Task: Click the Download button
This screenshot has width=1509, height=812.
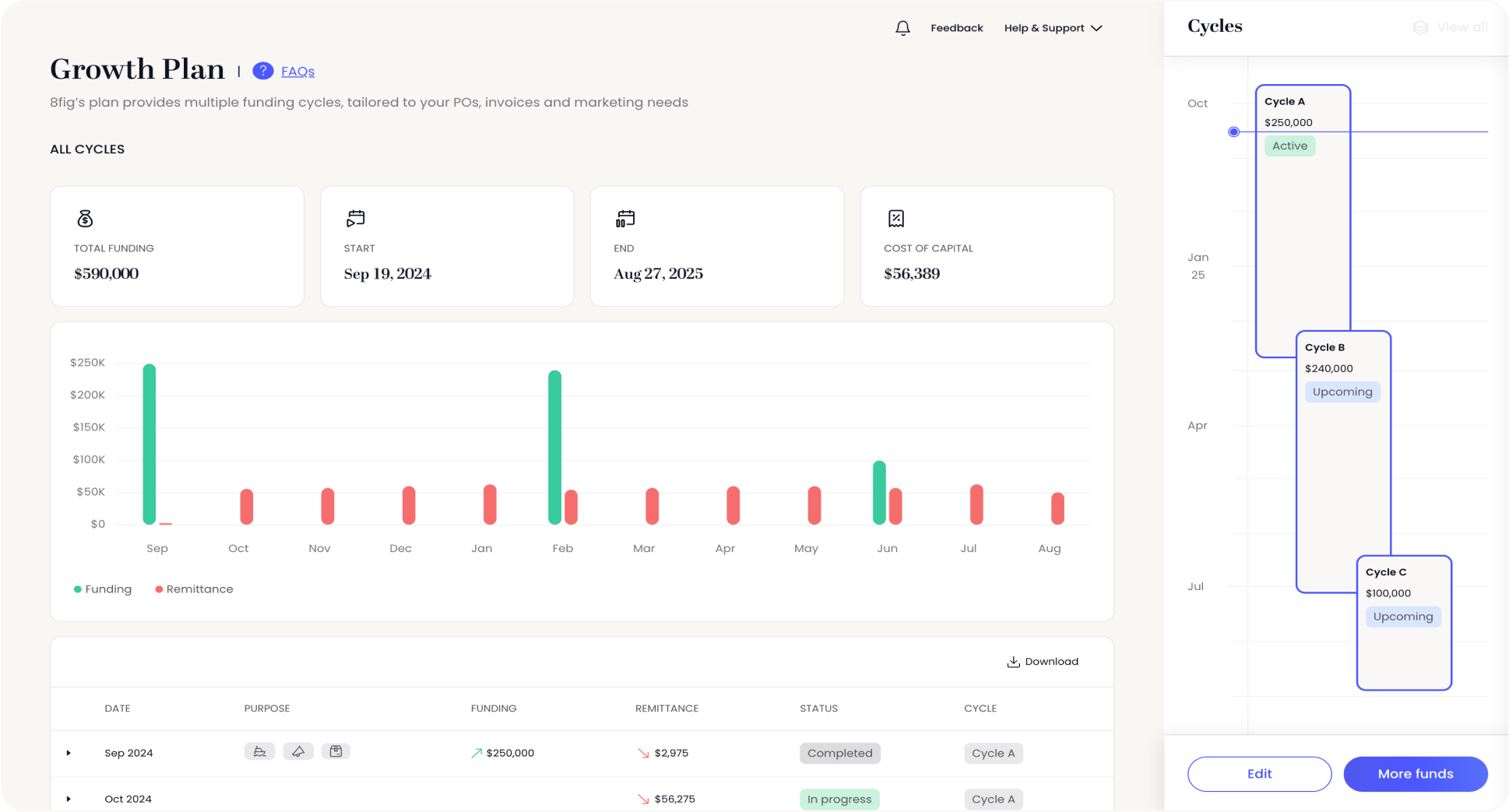Action: click(1043, 662)
